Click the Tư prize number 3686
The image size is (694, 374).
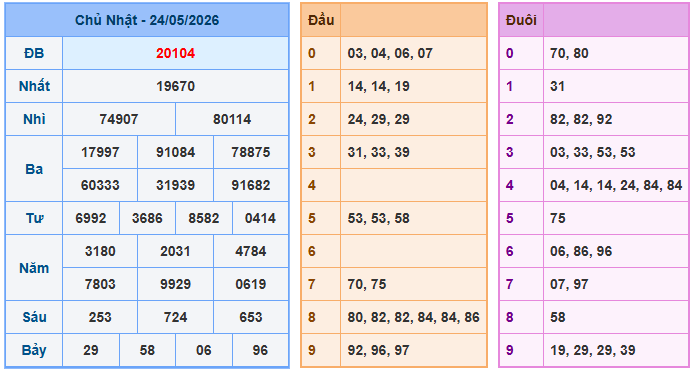pyautogui.click(x=147, y=218)
